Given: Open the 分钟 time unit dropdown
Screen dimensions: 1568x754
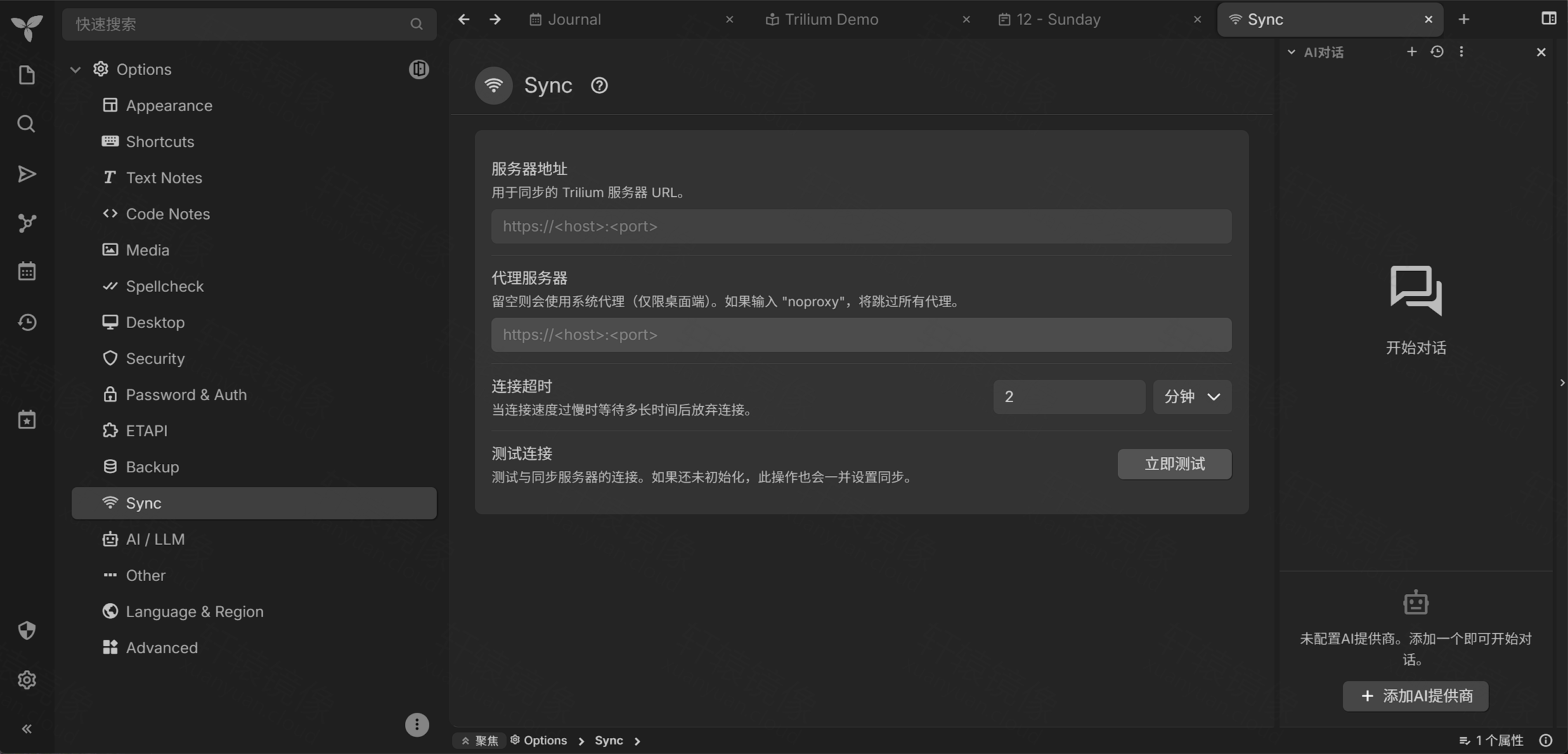Looking at the screenshot, I should 1192,397.
